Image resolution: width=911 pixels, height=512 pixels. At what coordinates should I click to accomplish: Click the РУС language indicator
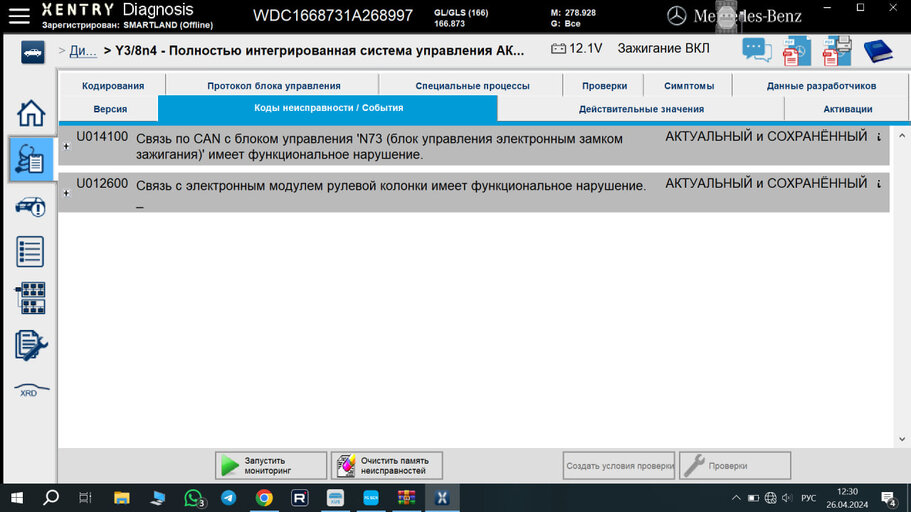808,498
